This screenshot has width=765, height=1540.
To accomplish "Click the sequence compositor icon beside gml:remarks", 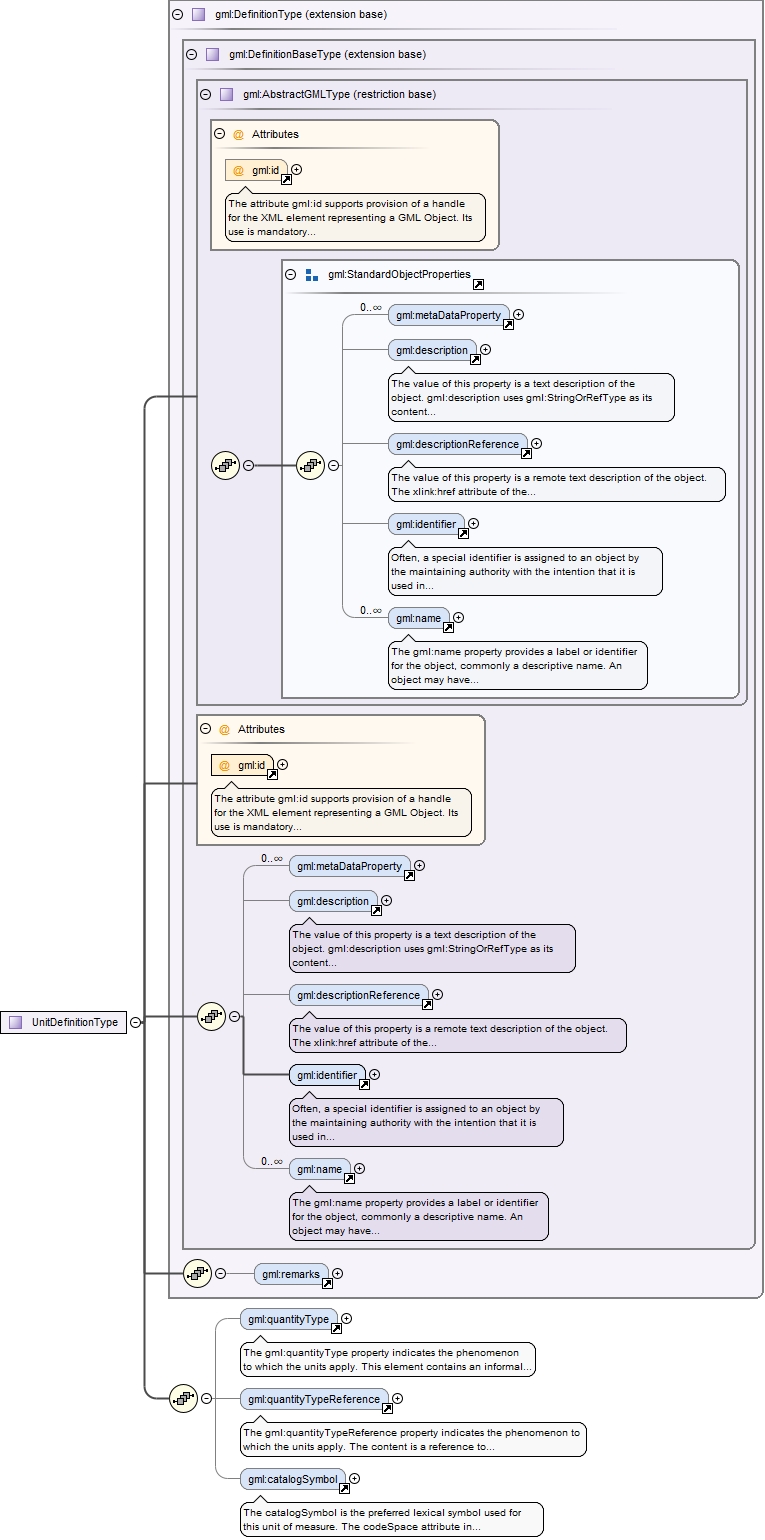I will (x=197, y=1273).
